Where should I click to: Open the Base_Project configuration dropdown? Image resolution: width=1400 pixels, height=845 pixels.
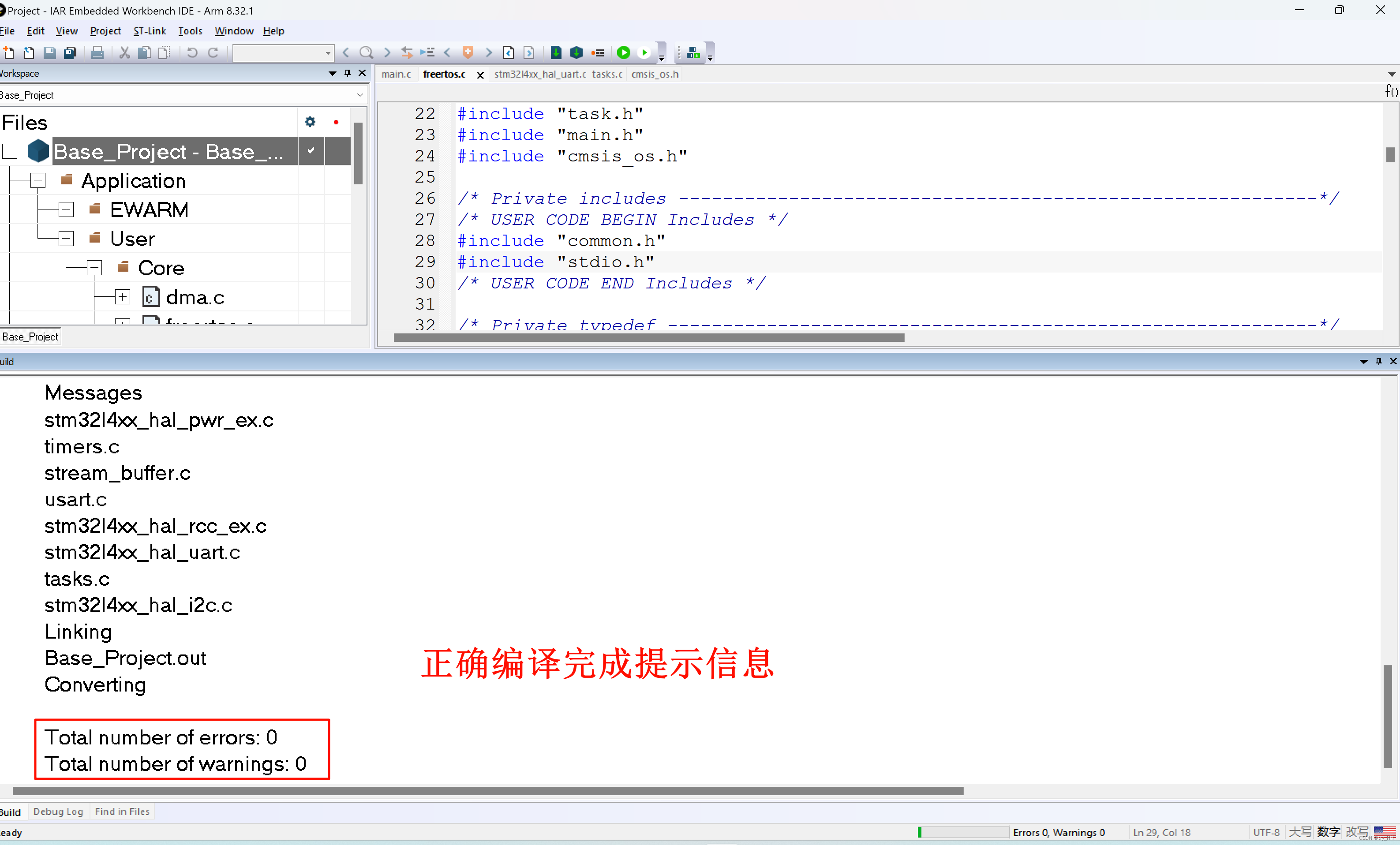[359, 95]
